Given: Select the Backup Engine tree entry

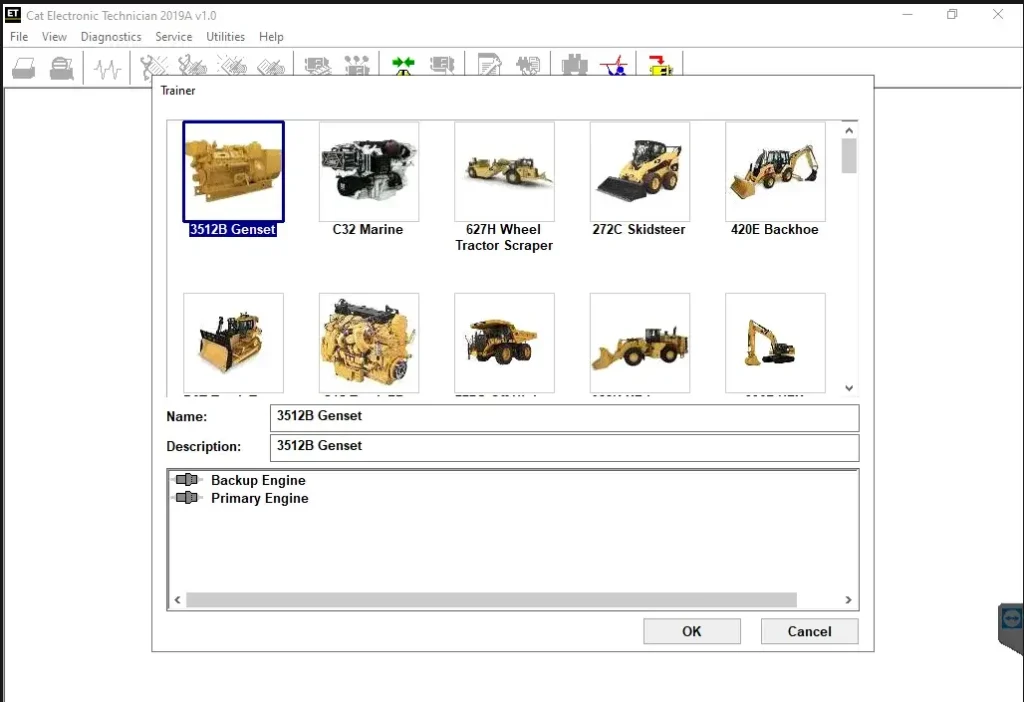Looking at the screenshot, I should pyautogui.click(x=258, y=480).
